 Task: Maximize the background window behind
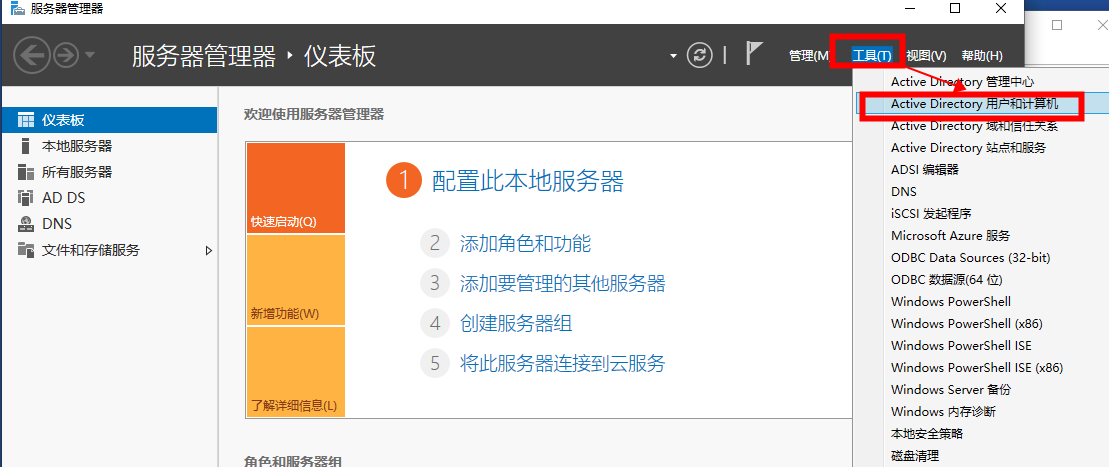[x=1057, y=25]
